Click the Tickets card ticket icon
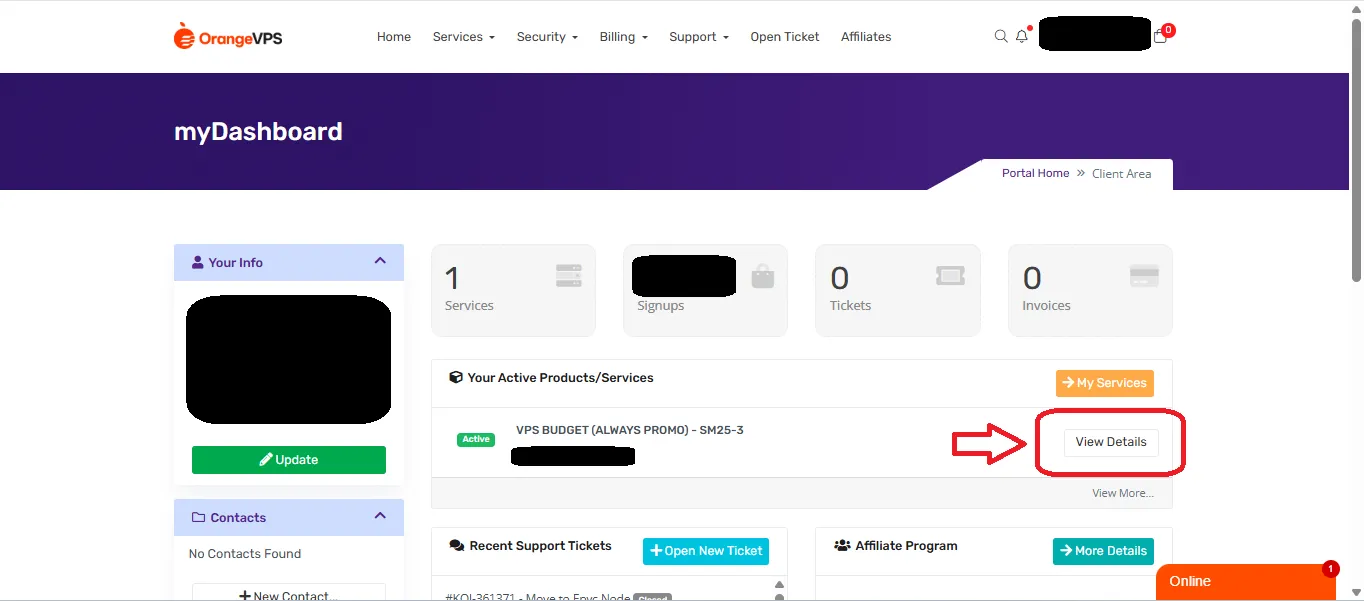Viewport: 1364px width, 601px height. [x=949, y=275]
